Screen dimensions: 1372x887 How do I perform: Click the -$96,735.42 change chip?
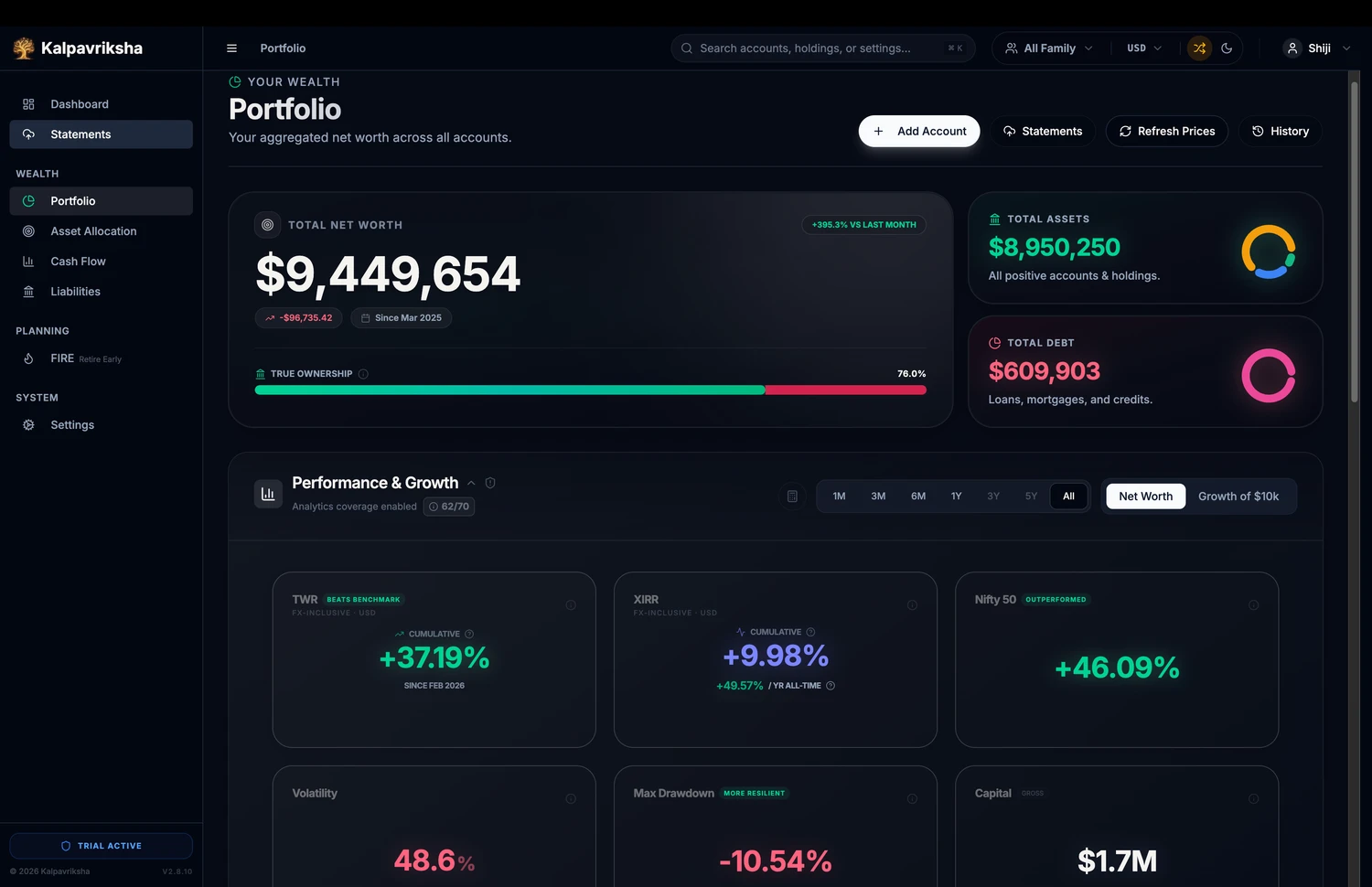299,318
